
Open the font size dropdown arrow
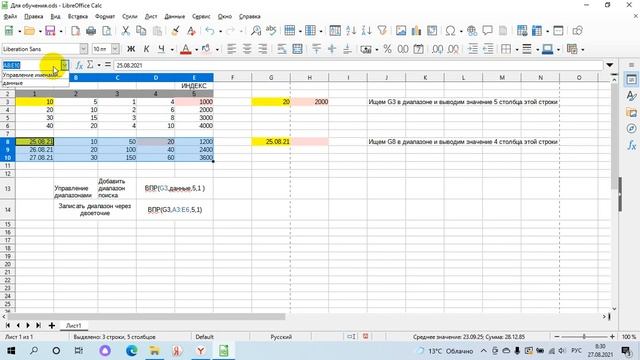tap(115, 49)
